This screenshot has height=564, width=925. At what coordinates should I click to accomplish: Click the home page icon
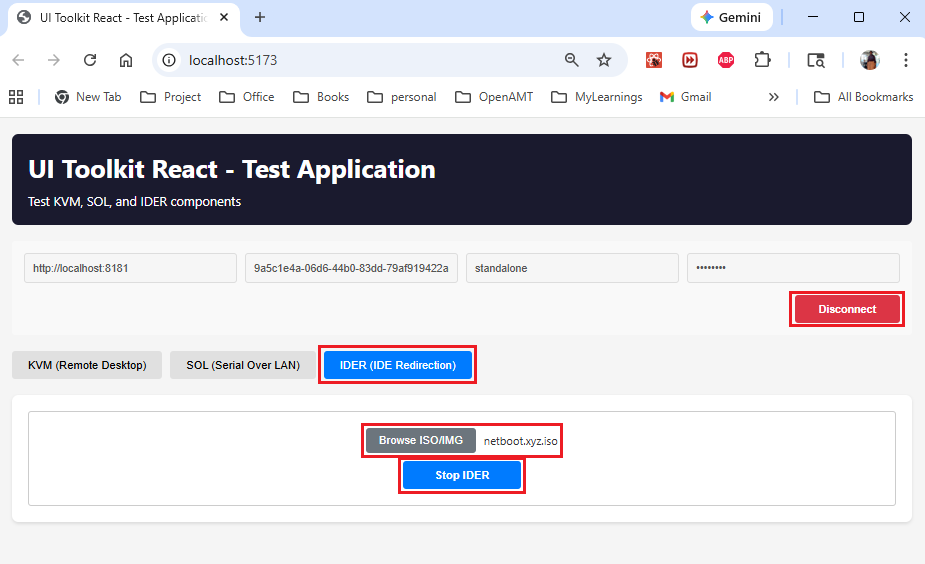(126, 60)
